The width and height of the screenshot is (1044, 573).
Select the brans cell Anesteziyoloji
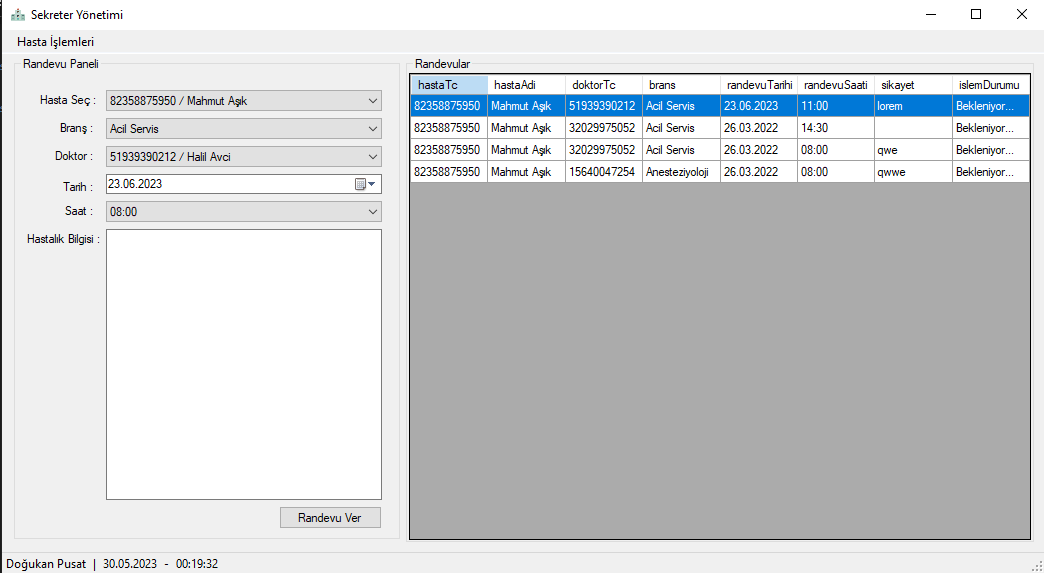681,172
